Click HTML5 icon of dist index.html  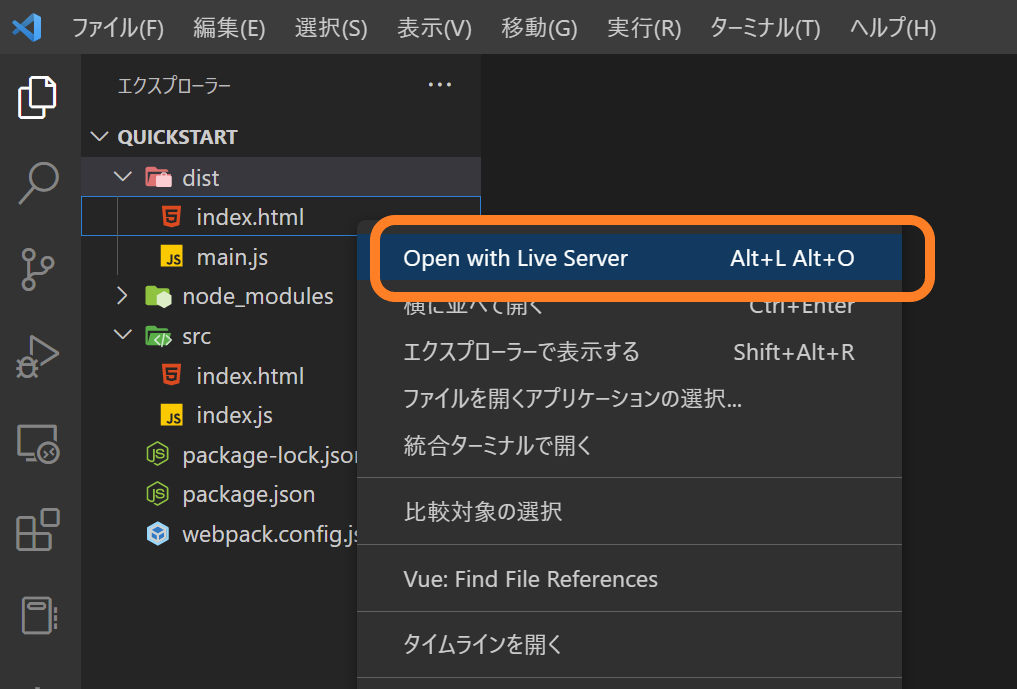(171, 217)
